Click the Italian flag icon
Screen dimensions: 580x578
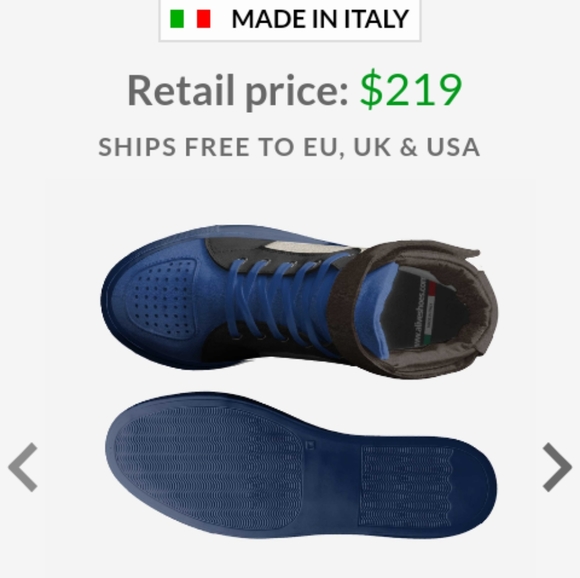click(190, 19)
